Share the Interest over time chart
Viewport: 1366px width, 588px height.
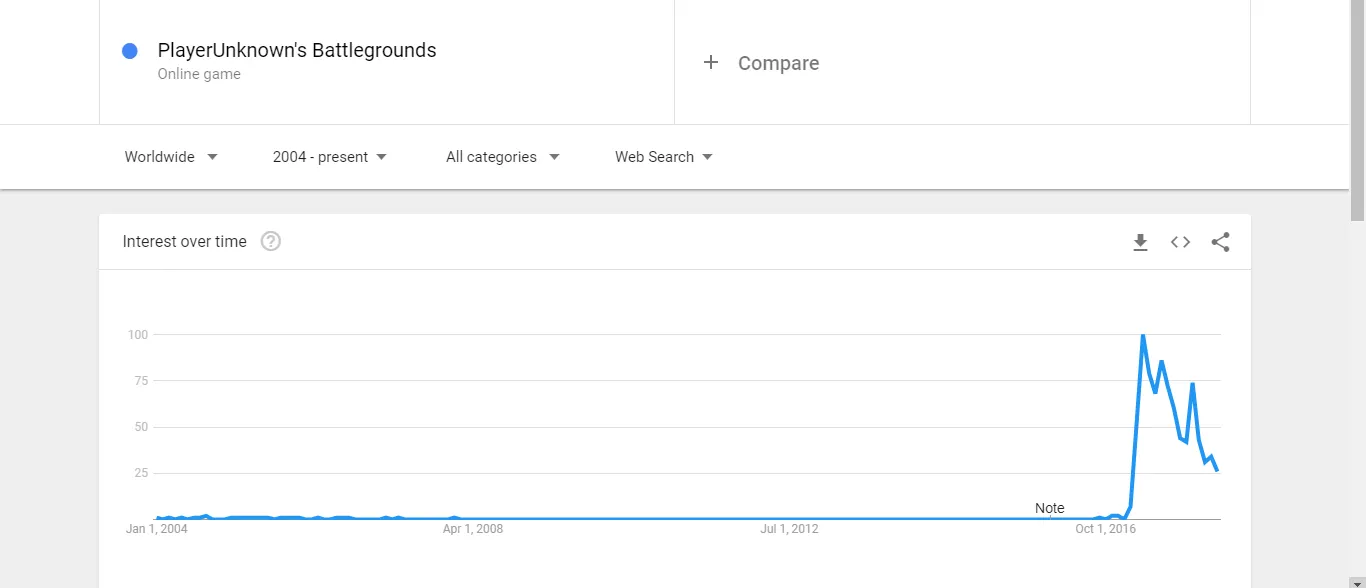point(1221,242)
